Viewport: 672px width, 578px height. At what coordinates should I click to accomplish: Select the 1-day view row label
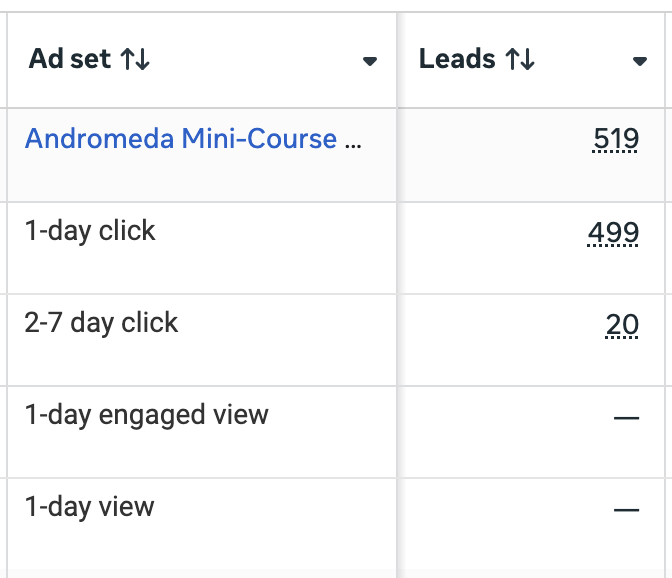(89, 507)
